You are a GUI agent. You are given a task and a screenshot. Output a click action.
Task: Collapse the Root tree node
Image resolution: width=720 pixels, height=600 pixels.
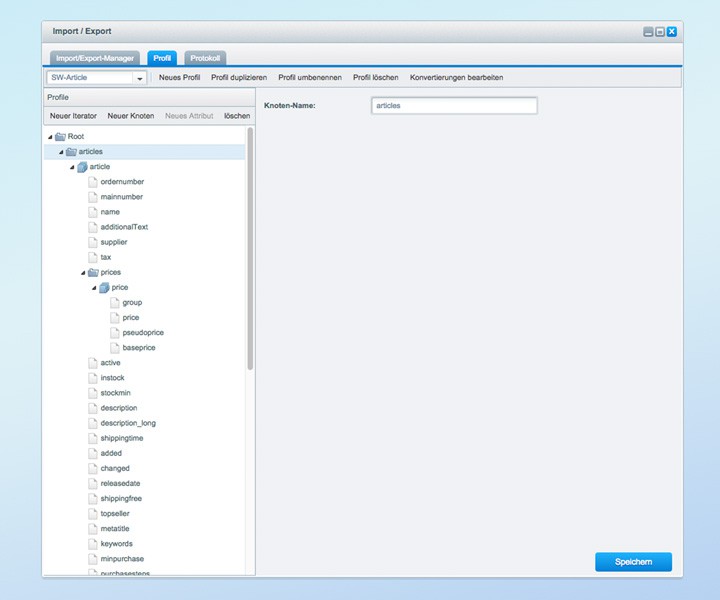pyautogui.click(x=50, y=136)
